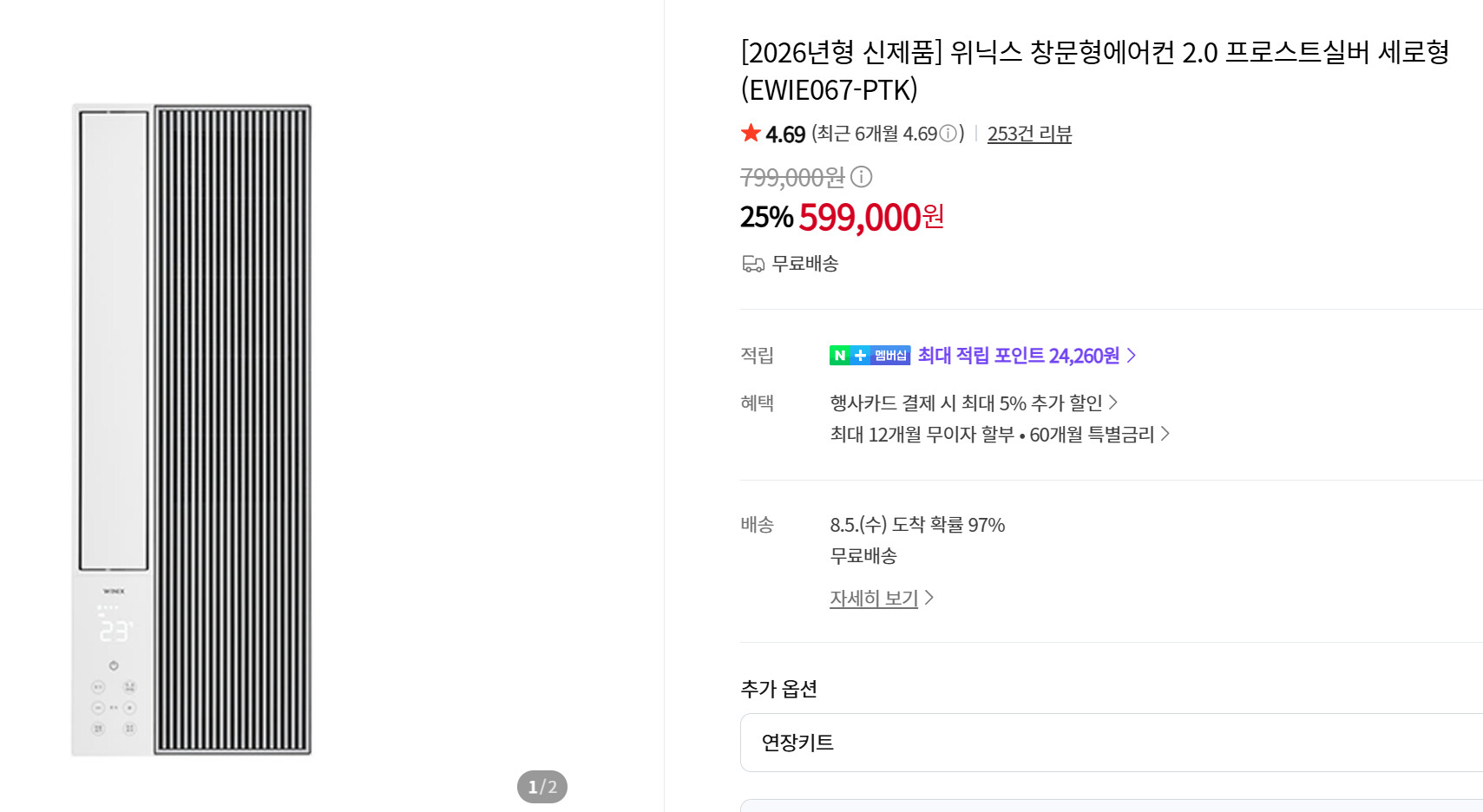The height and width of the screenshot is (812, 1483).
Task: Click the 무료배송 label under the price
Action: 805,264
